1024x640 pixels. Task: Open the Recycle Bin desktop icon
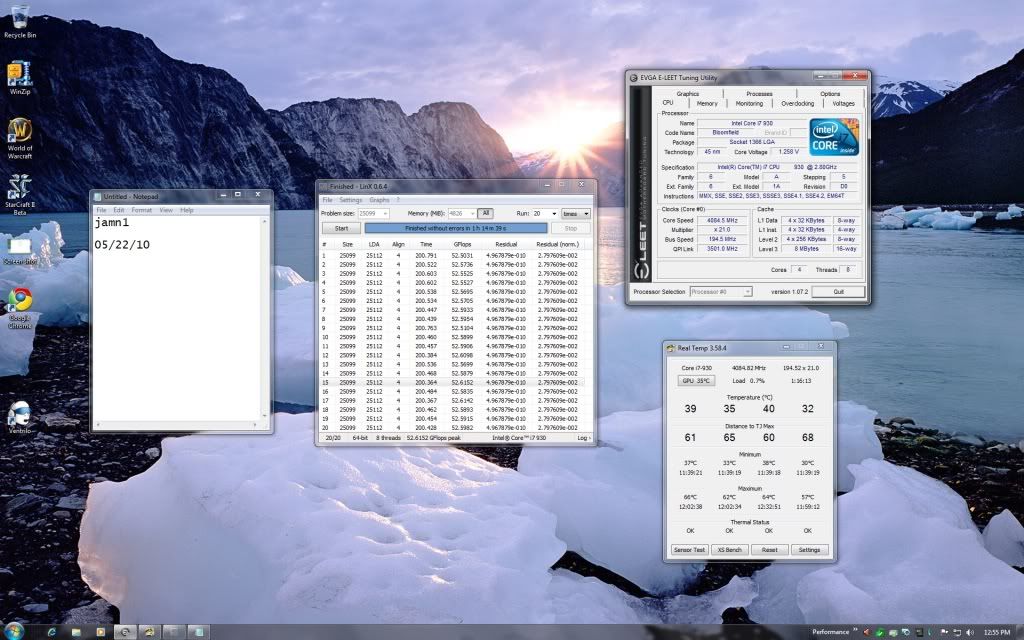point(19,18)
